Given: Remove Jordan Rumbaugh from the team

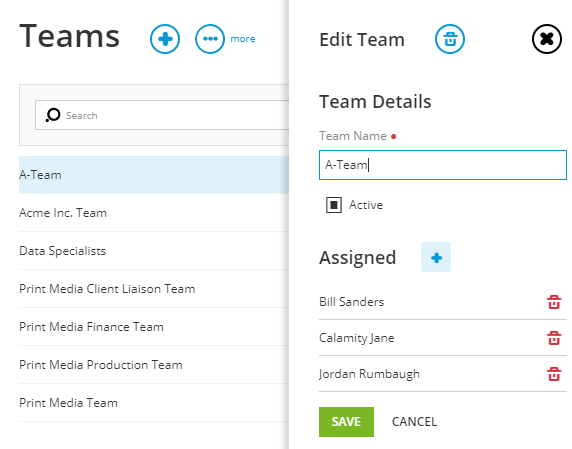Looking at the screenshot, I should 554,374.
